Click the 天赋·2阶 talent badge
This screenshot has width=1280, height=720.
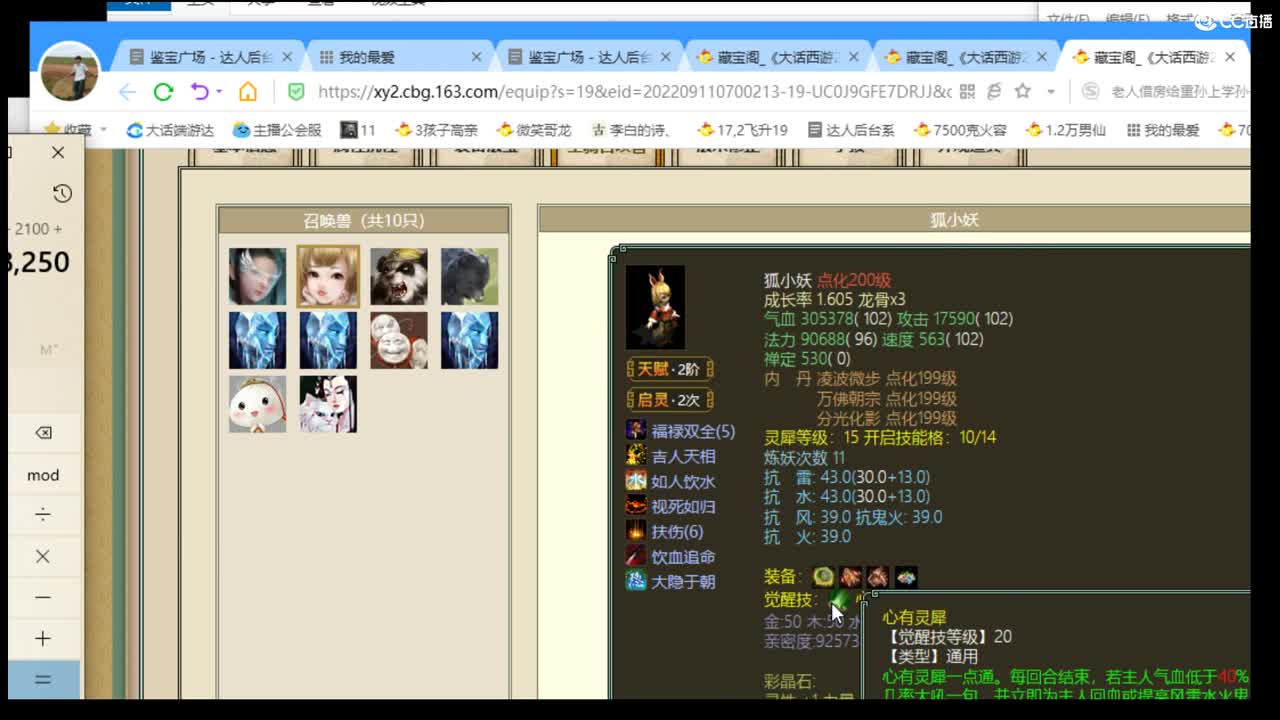point(669,369)
